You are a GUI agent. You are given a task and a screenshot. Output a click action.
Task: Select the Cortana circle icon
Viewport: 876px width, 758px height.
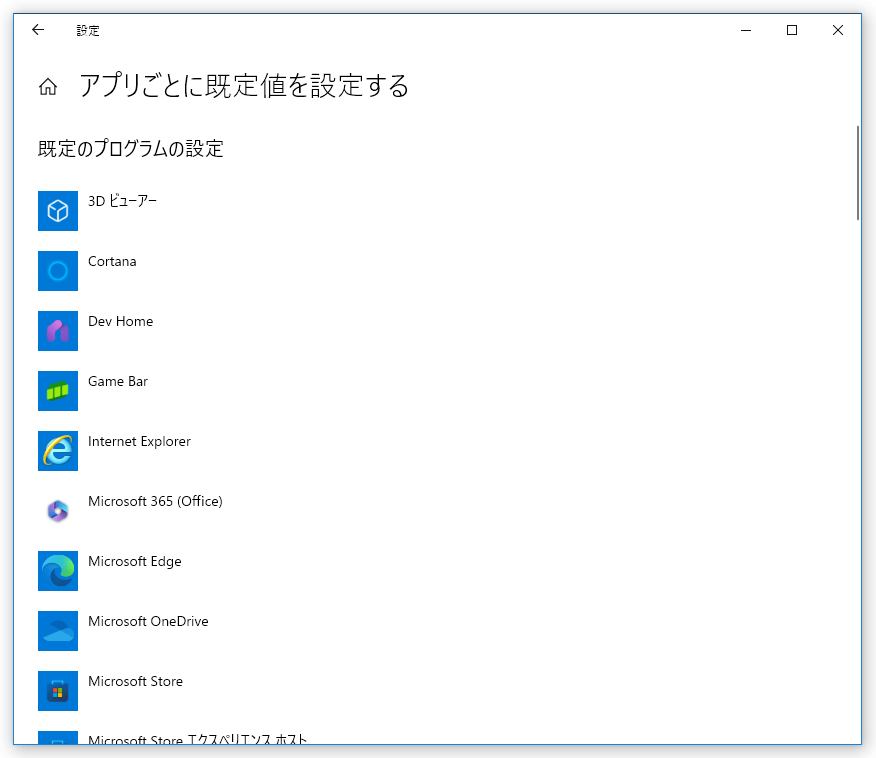click(x=58, y=271)
